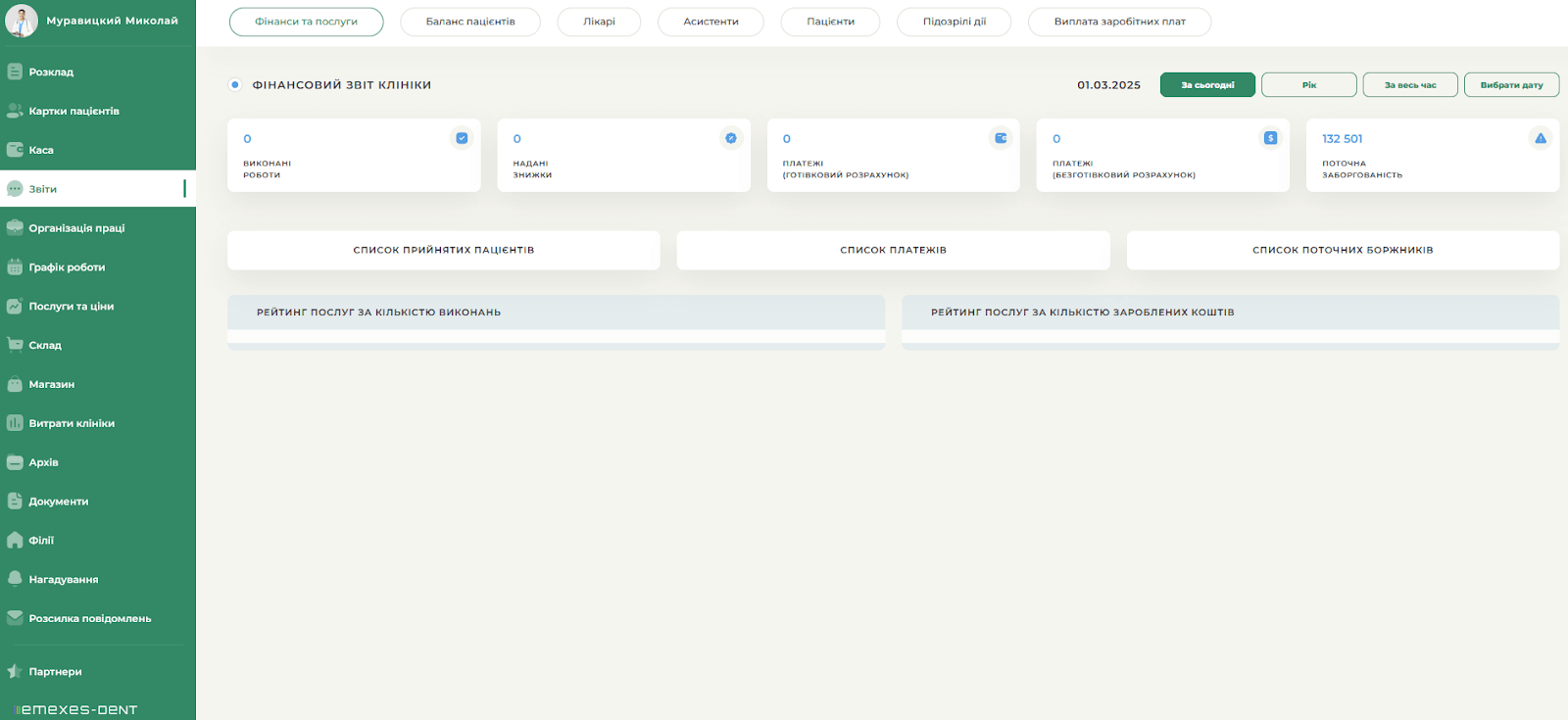The height and width of the screenshot is (720, 1568).
Task: Click the Магазин shop bag icon
Action: pyautogui.click(x=15, y=384)
